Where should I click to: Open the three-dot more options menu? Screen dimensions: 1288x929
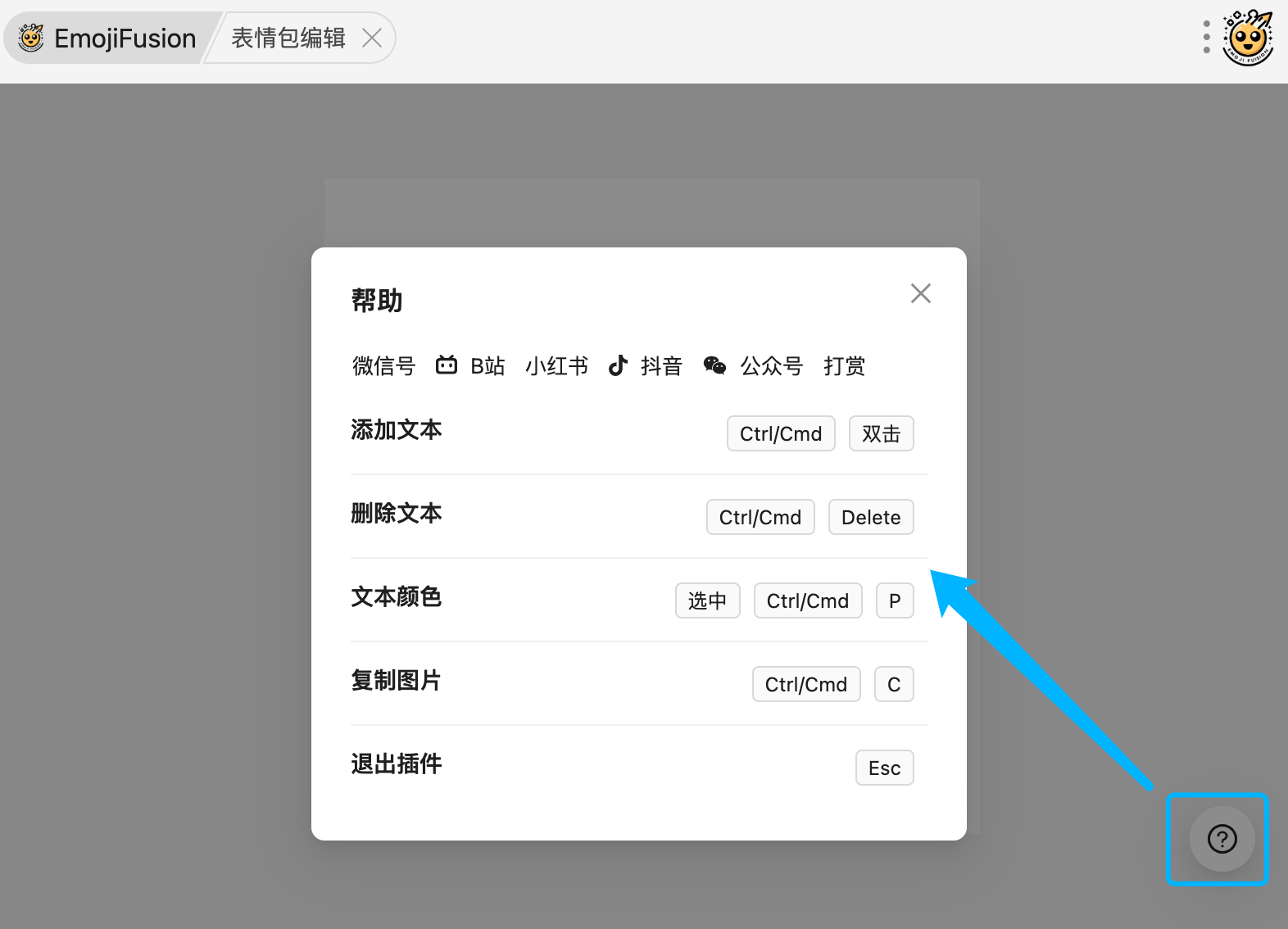coord(1206,38)
